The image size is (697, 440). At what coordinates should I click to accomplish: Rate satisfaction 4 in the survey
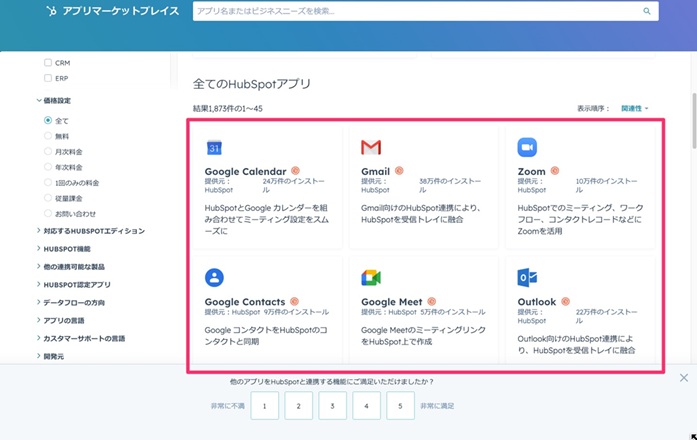[x=366, y=405]
